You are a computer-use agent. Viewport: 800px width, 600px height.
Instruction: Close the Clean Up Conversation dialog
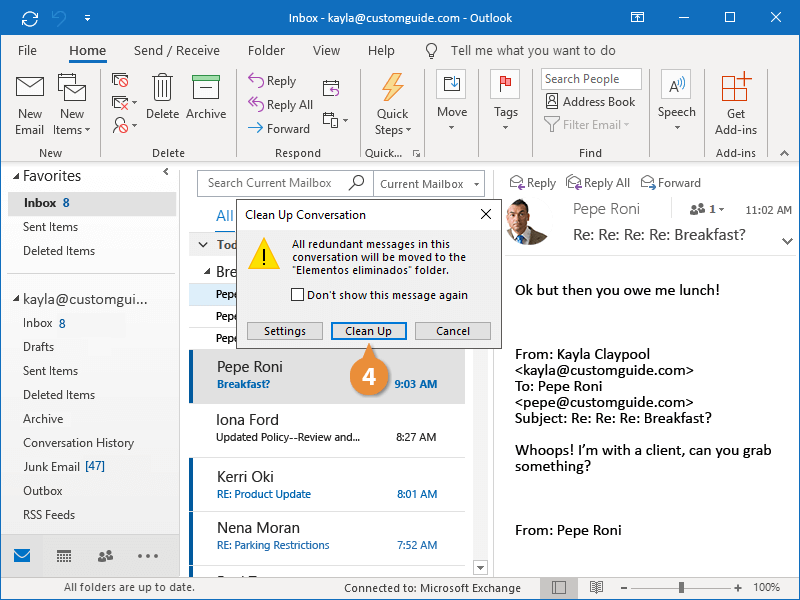point(486,214)
